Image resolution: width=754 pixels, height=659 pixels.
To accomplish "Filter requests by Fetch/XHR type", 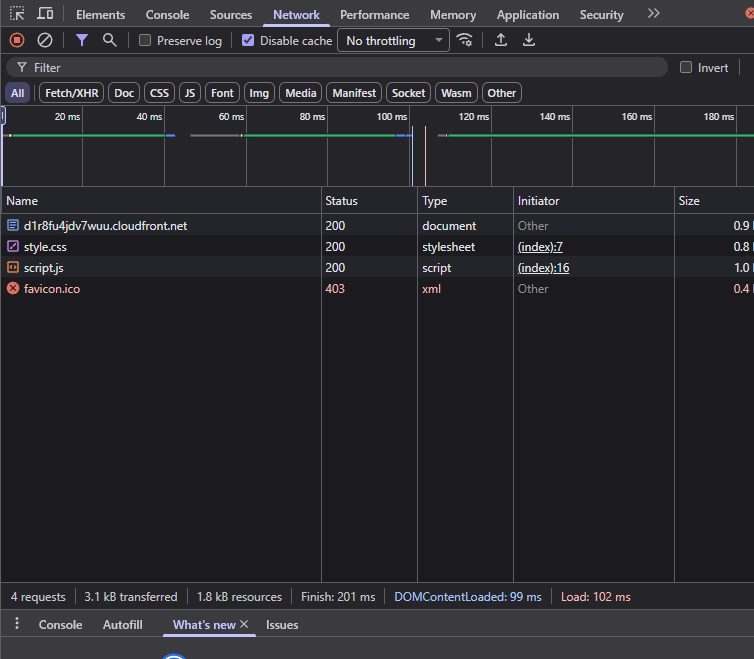I will click(71, 93).
